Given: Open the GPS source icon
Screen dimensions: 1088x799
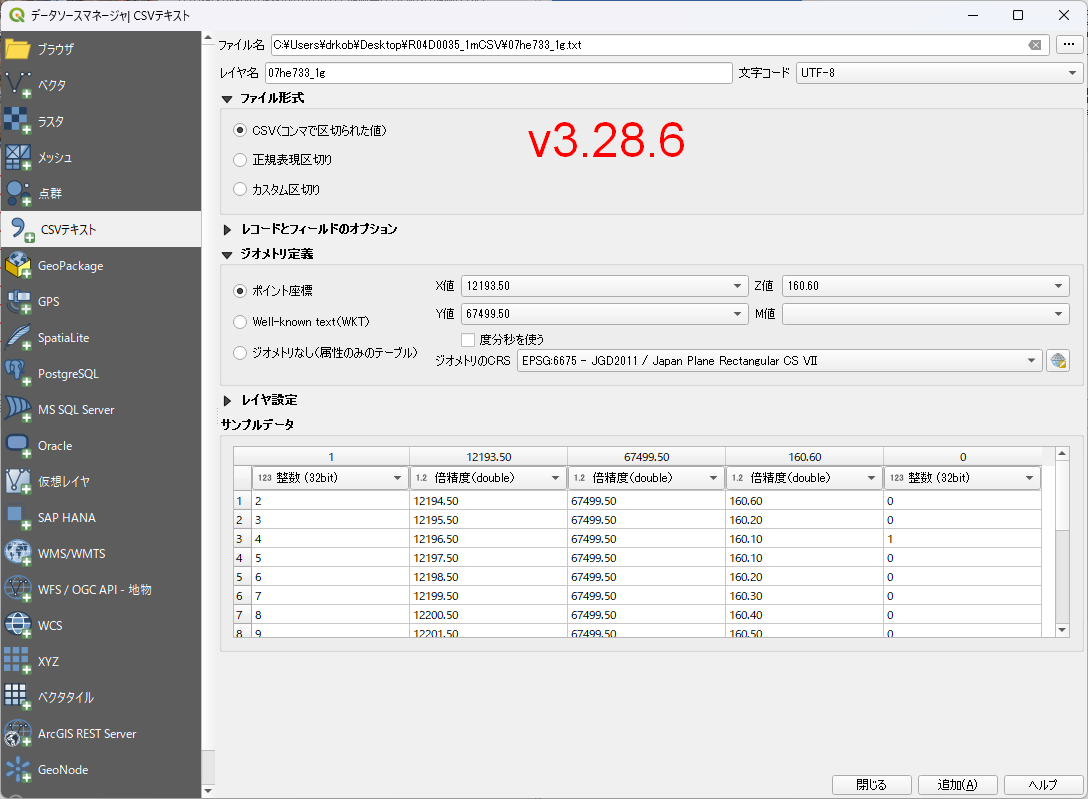Looking at the screenshot, I should pos(18,302).
